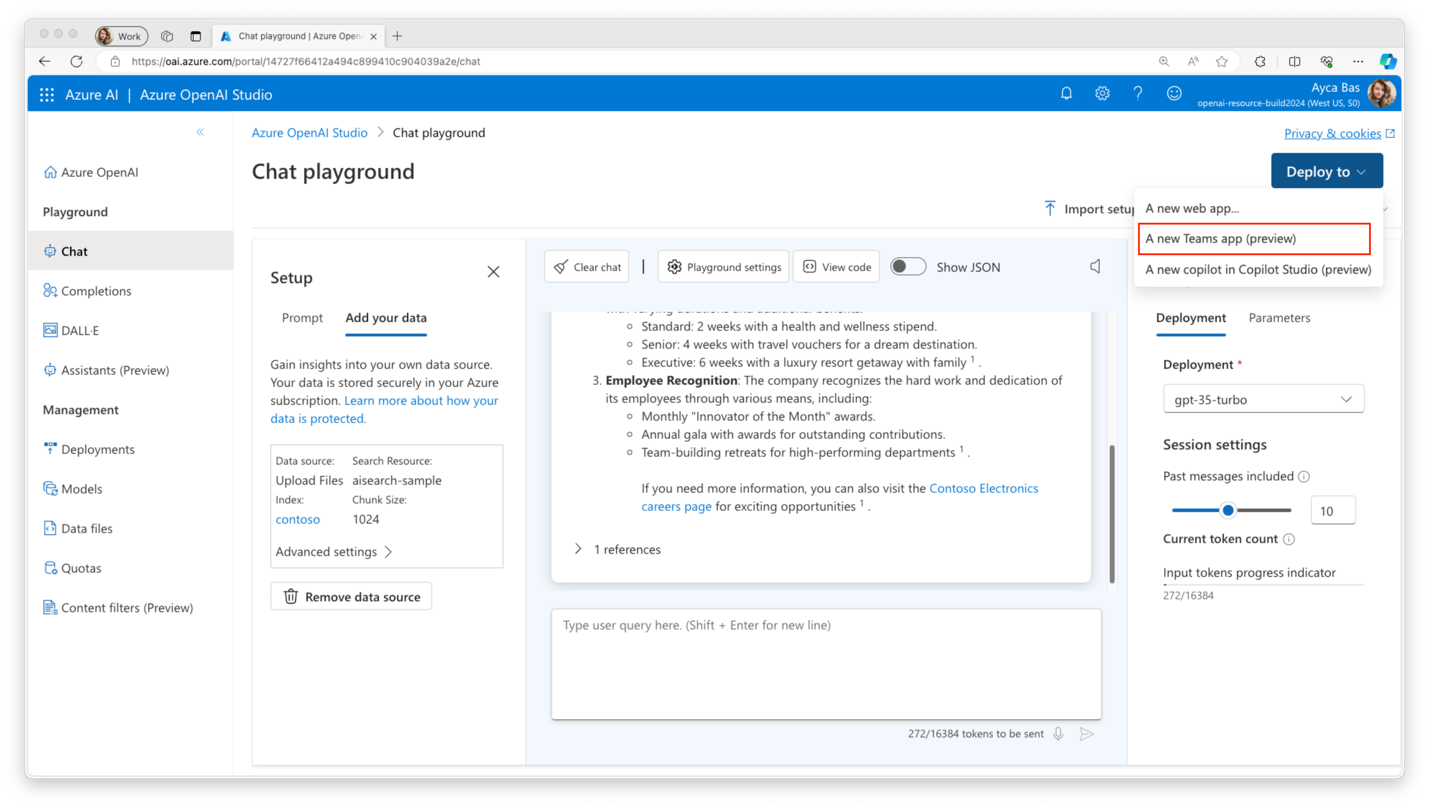The height and width of the screenshot is (809, 1429).
Task: Switch to the Prompt tab
Action: click(x=302, y=318)
